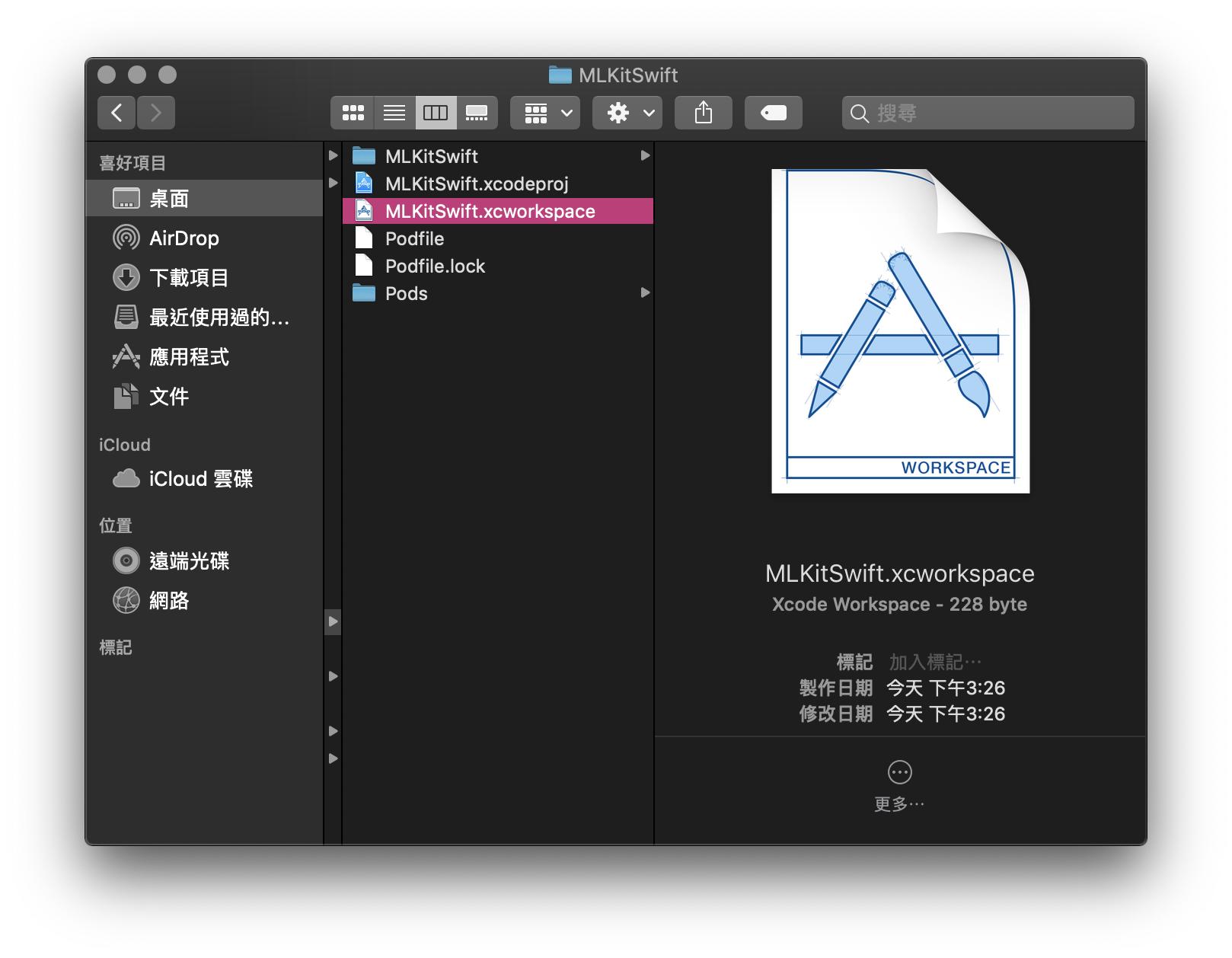Click the xcodeproj blueprint file icon
The width and height of the screenshot is (1232, 958).
tap(364, 184)
